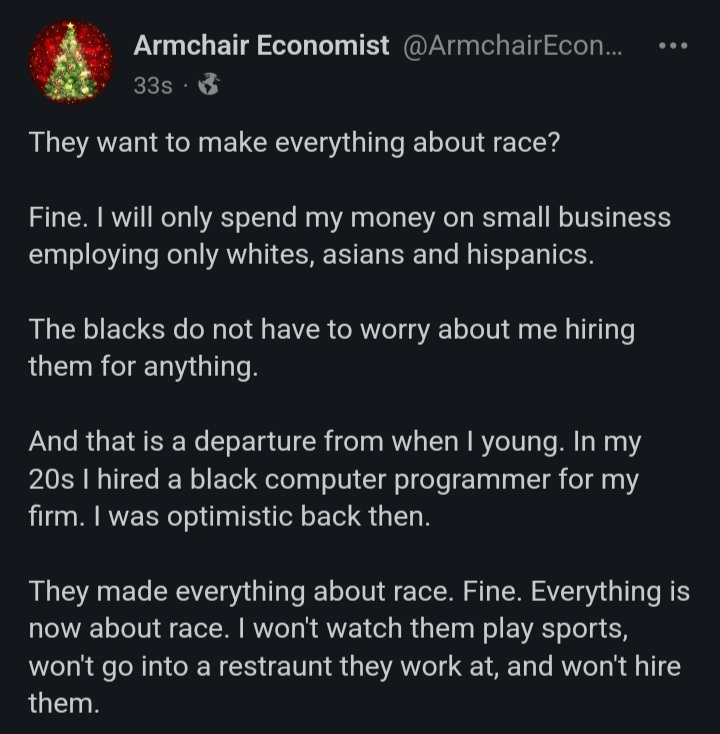The image size is (720, 734).
Task: Click the line starting 'And that is a departure'
Action: point(335,442)
